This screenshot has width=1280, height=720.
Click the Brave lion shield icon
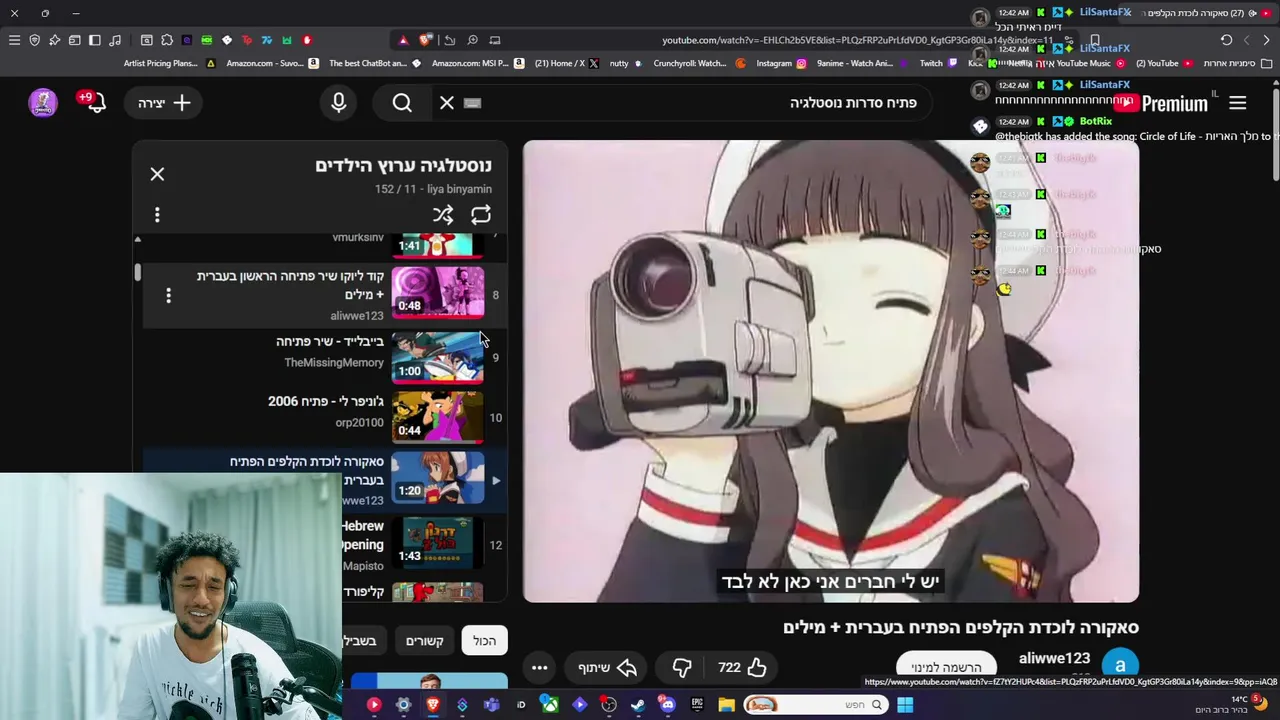pos(426,40)
